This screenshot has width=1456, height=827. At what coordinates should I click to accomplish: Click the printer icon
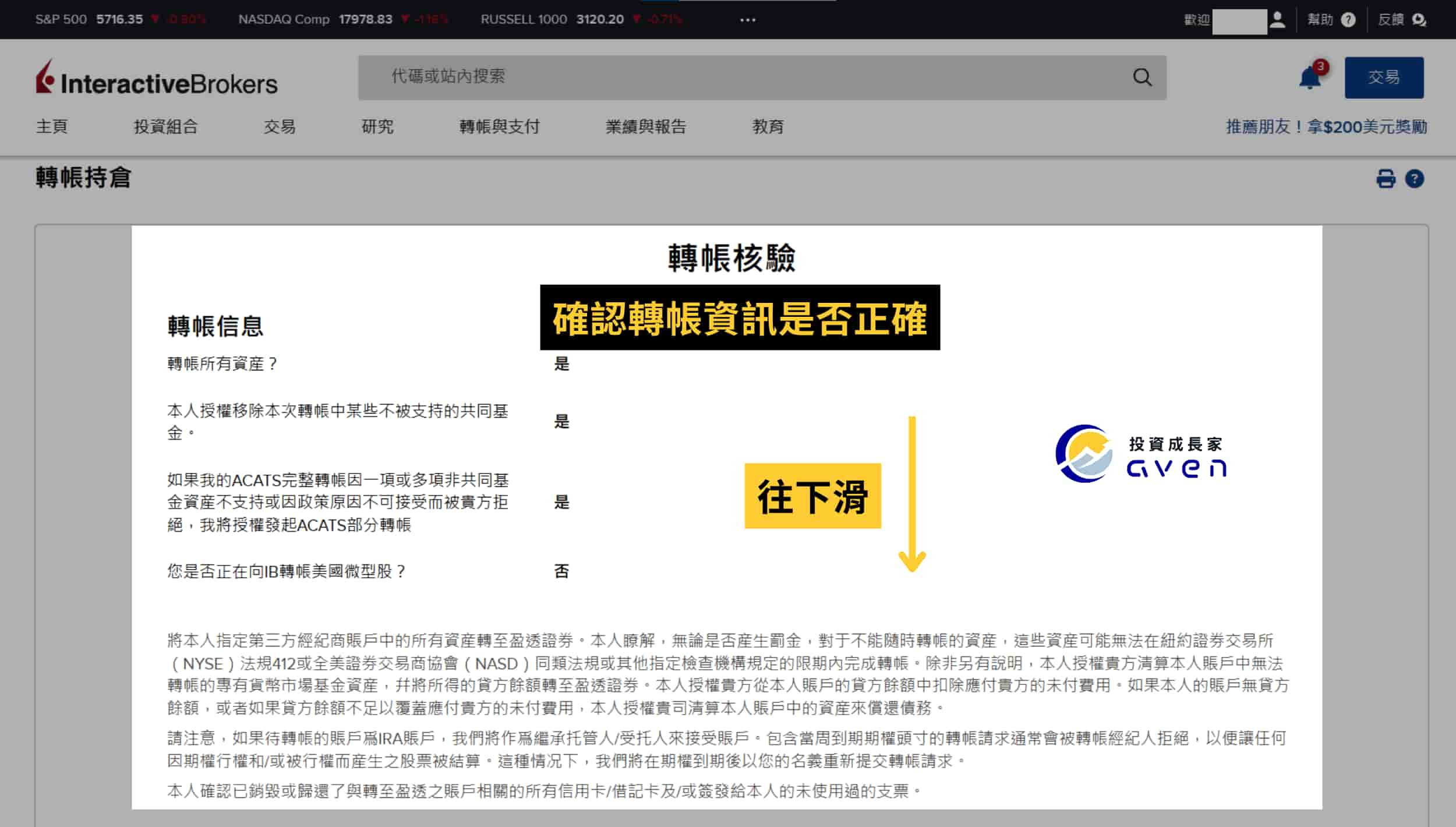pyautogui.click(x=1386, y=179)
